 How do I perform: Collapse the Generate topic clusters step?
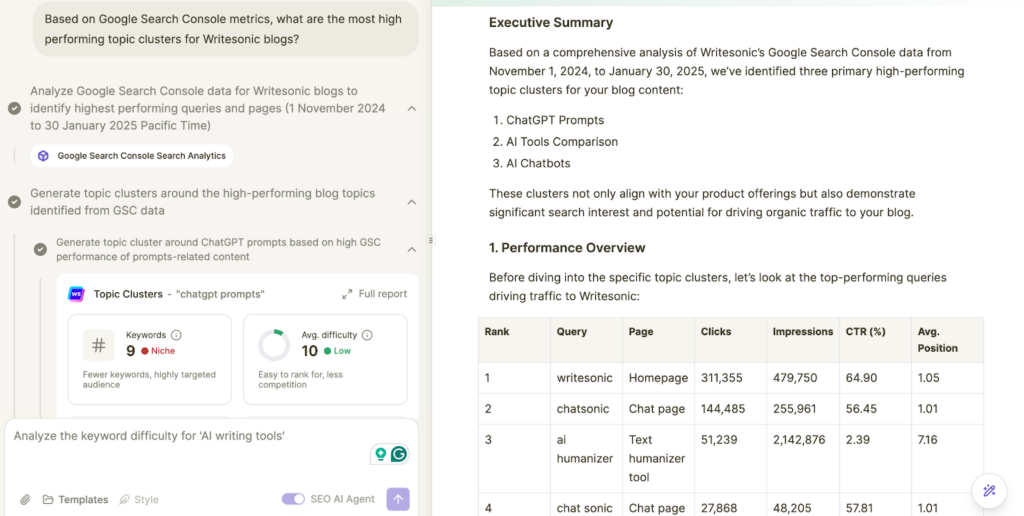coord(411,202)
